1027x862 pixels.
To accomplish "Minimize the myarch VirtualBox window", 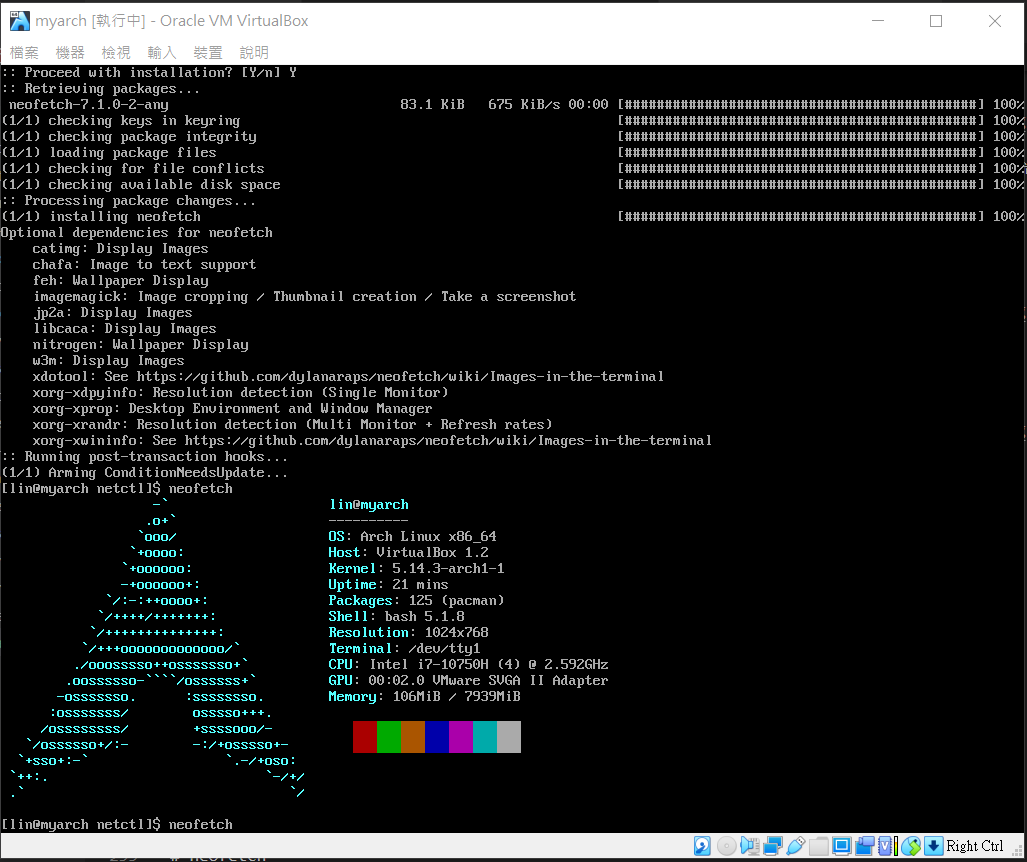I will (878, 21).
